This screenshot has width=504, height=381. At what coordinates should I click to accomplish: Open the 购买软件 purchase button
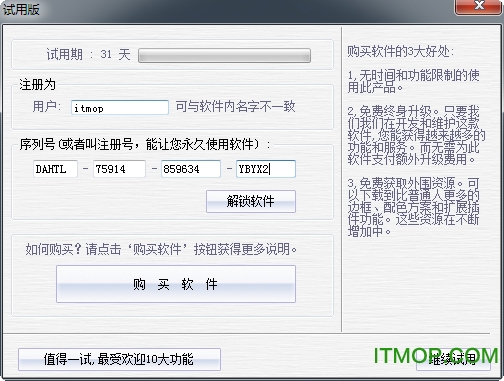coord(176,284)
